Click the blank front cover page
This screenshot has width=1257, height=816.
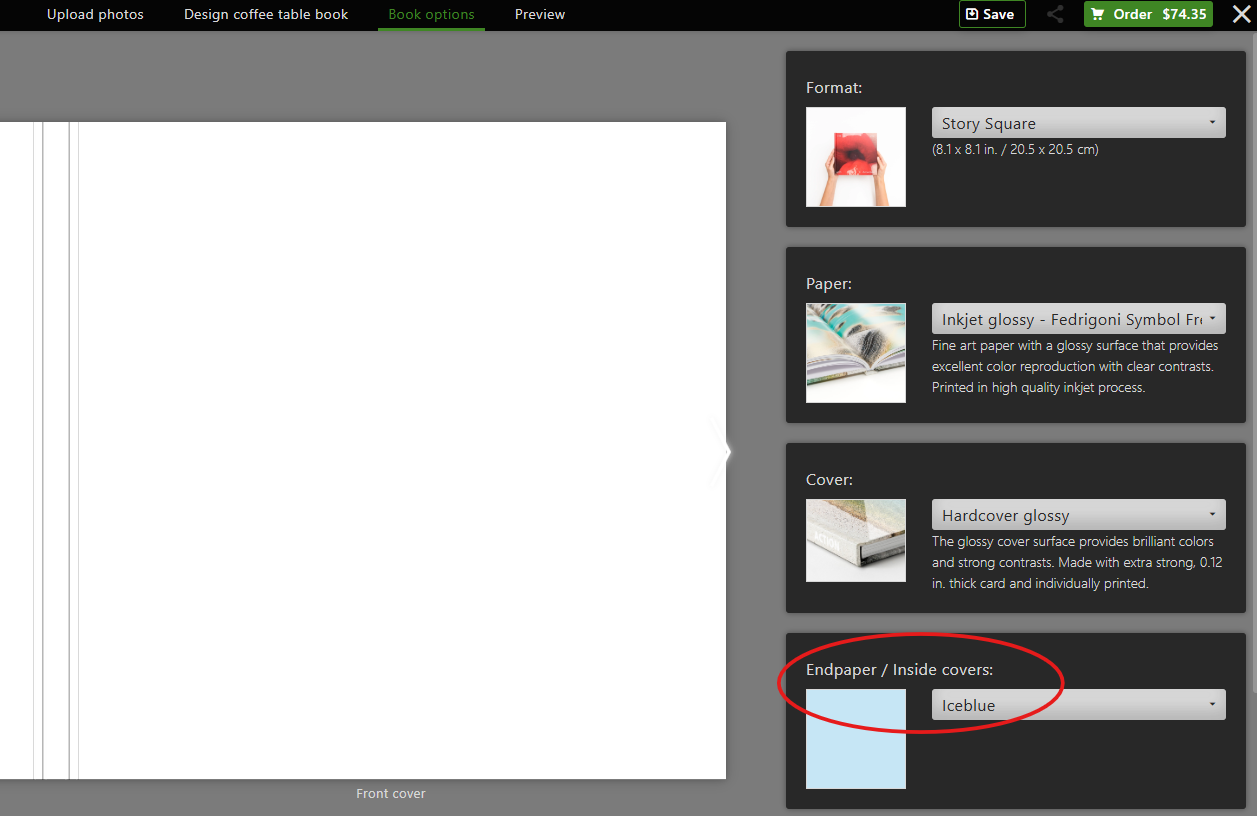point(400,450)
